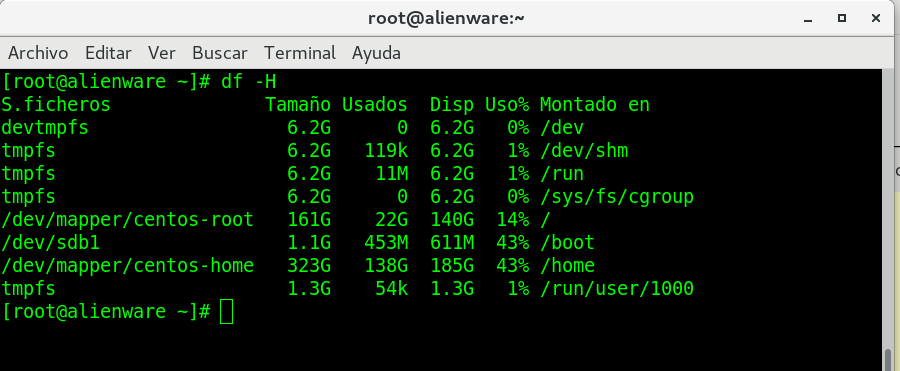Click the '1.1G' size value
The width and height of the screenshot is (900, 371).
click(x=309, y=242)
